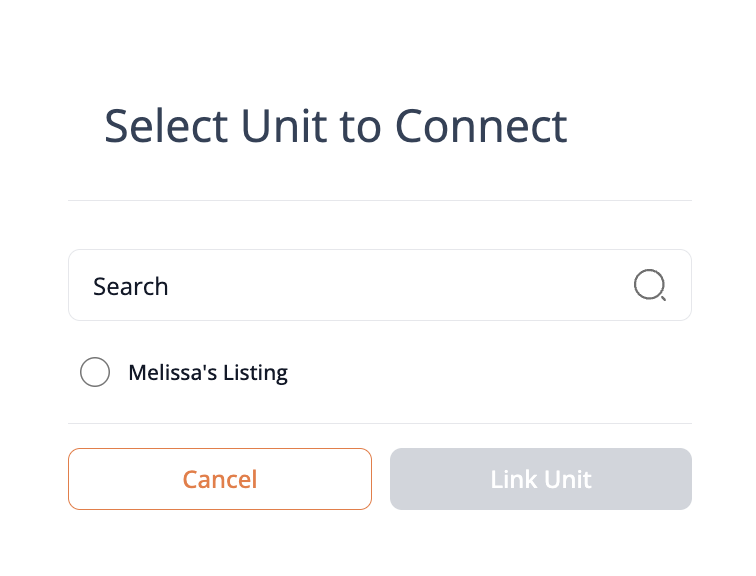Click the word "Search" in the field
The image size is (756, 576).
pyautogui.click(x=131, y=286)
